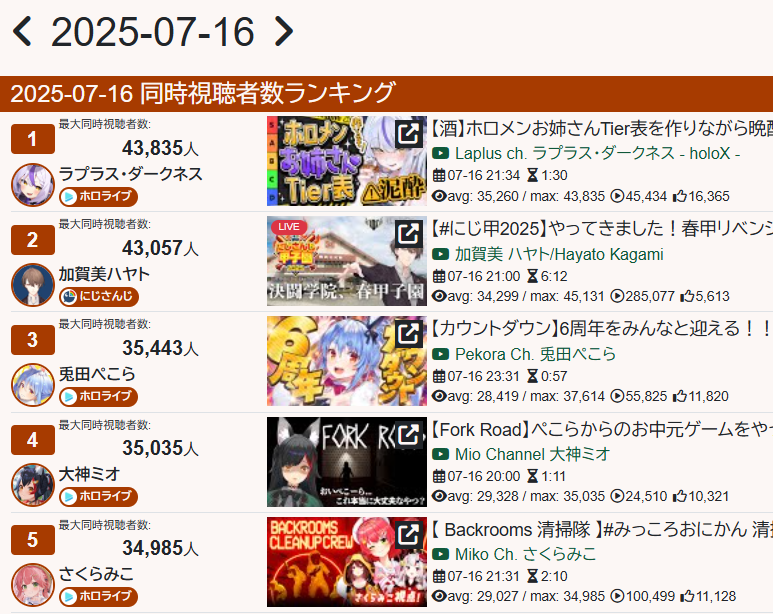Screen dimensions: 773x614
Task: Click name ラプラス・ダークネス in rank 1
Action: point(131,174)
